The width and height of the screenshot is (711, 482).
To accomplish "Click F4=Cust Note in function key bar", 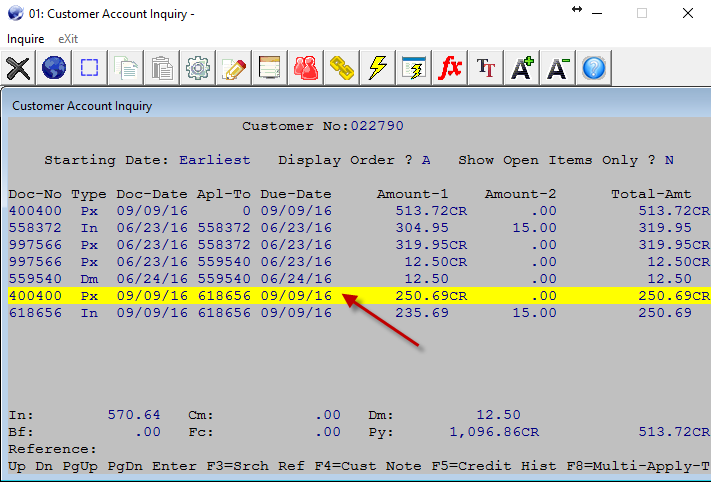I will coord(368,466).
